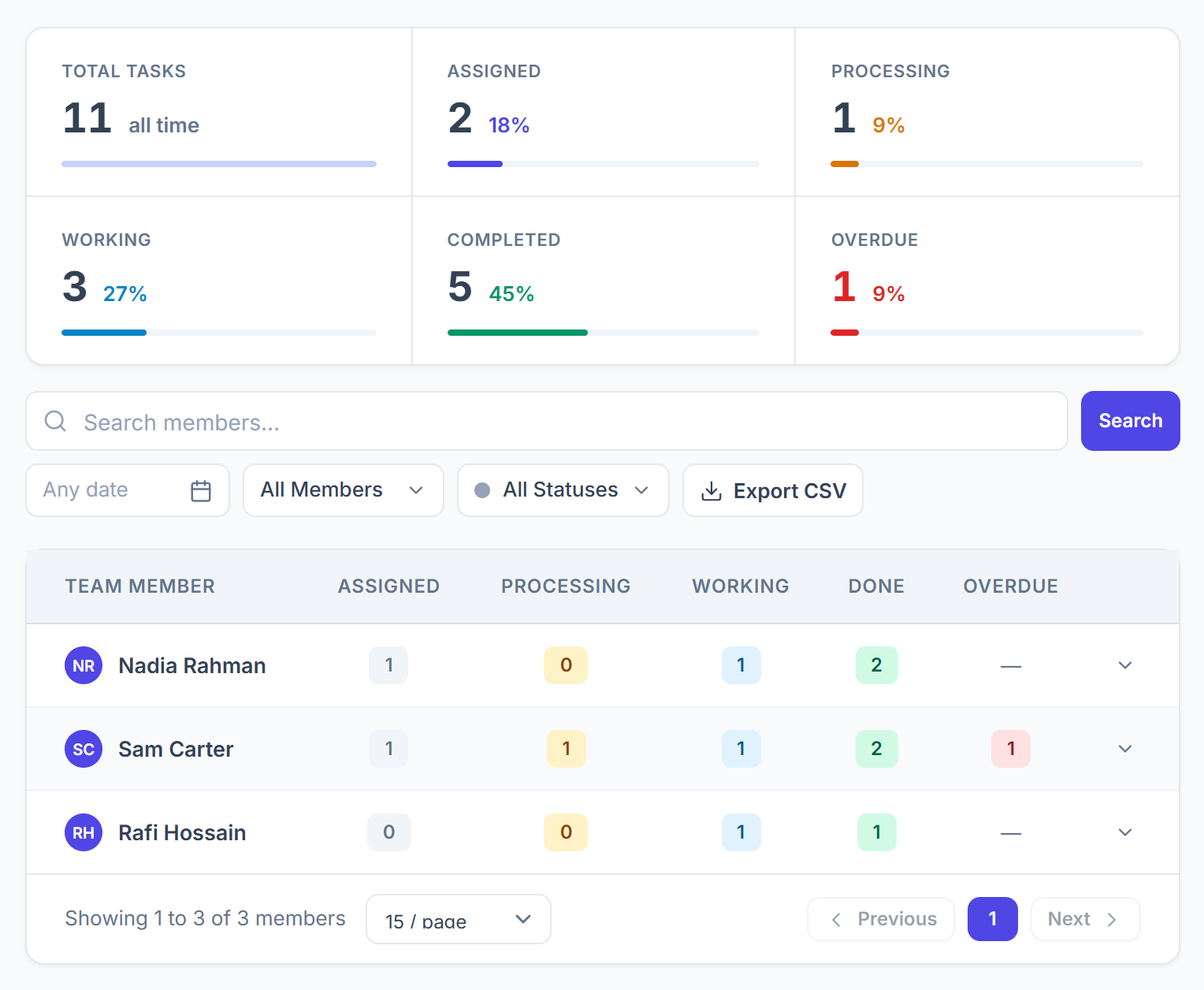Viewport: 1204px width, 990px height.
Task: Click the 'all time' label in Total Tasks
Action: point(164,125)
